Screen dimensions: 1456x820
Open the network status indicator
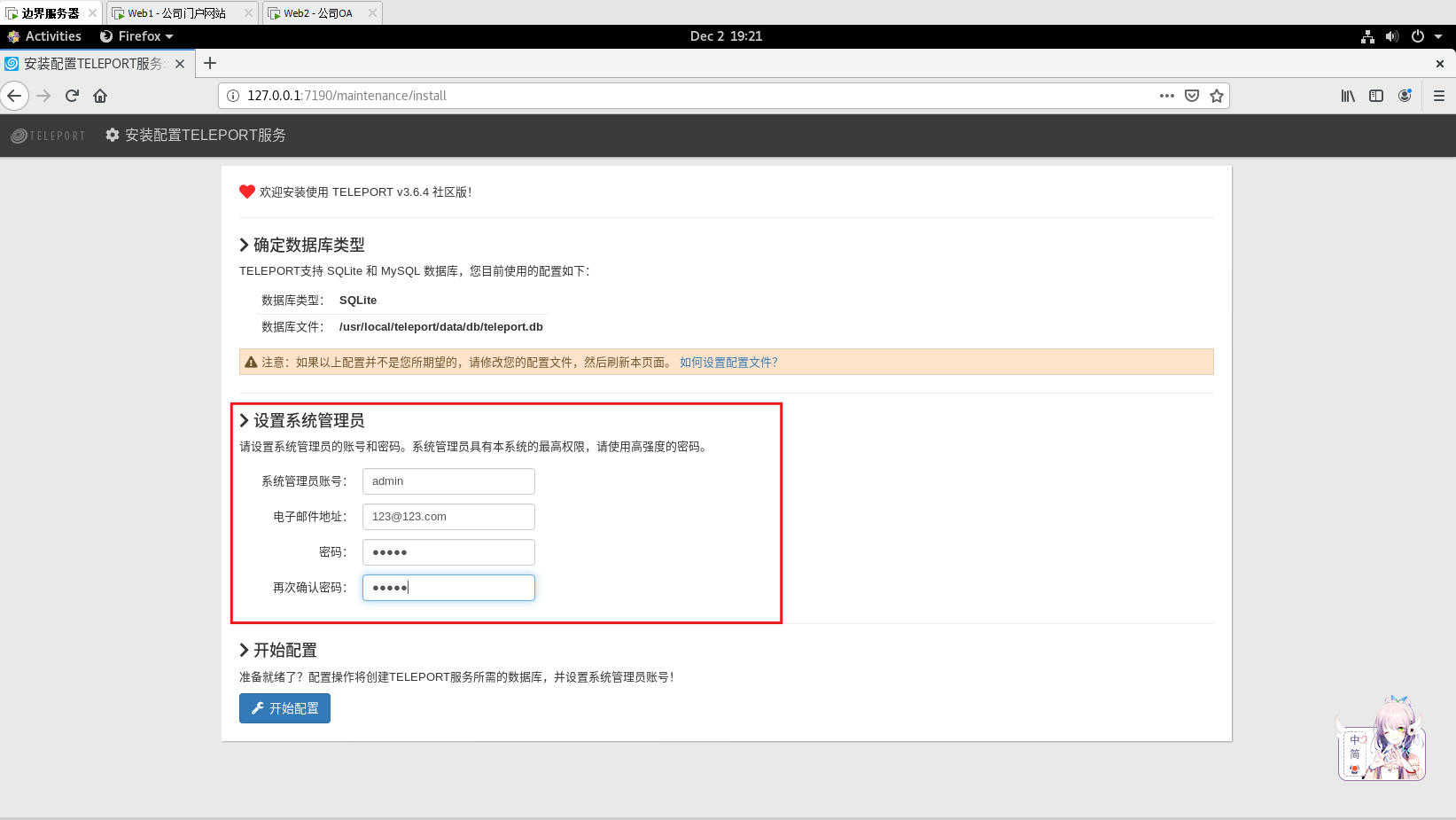[1368, 36]
